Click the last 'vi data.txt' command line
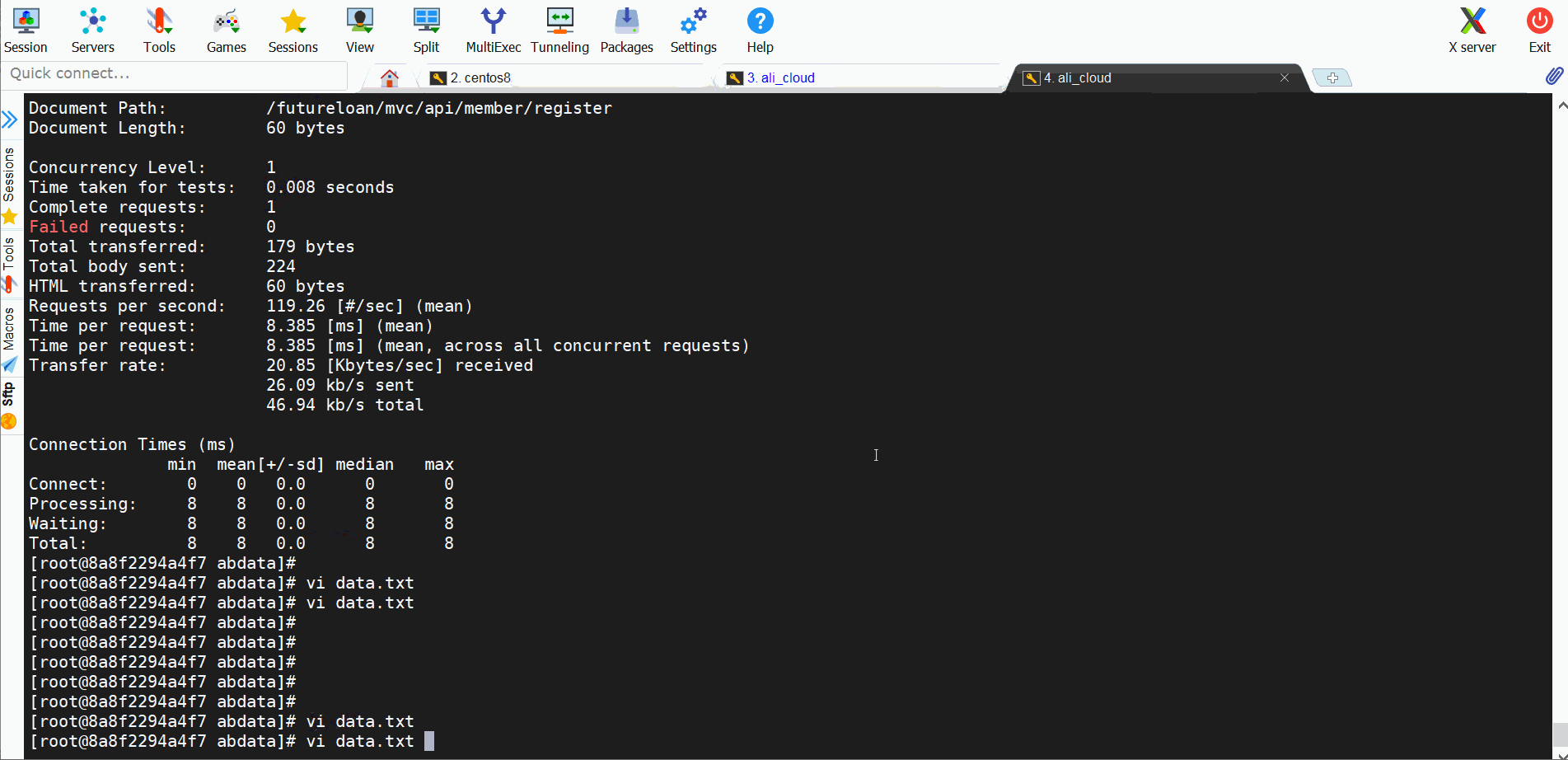Image resolution: width=1568 pixels, height=760 pixels. tap(360, 741)
